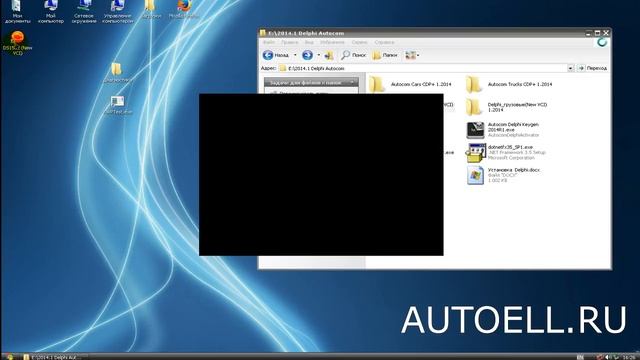This screenshot has width=640, height=360.
Task: Open the Избранное menu
Action: 332,42
